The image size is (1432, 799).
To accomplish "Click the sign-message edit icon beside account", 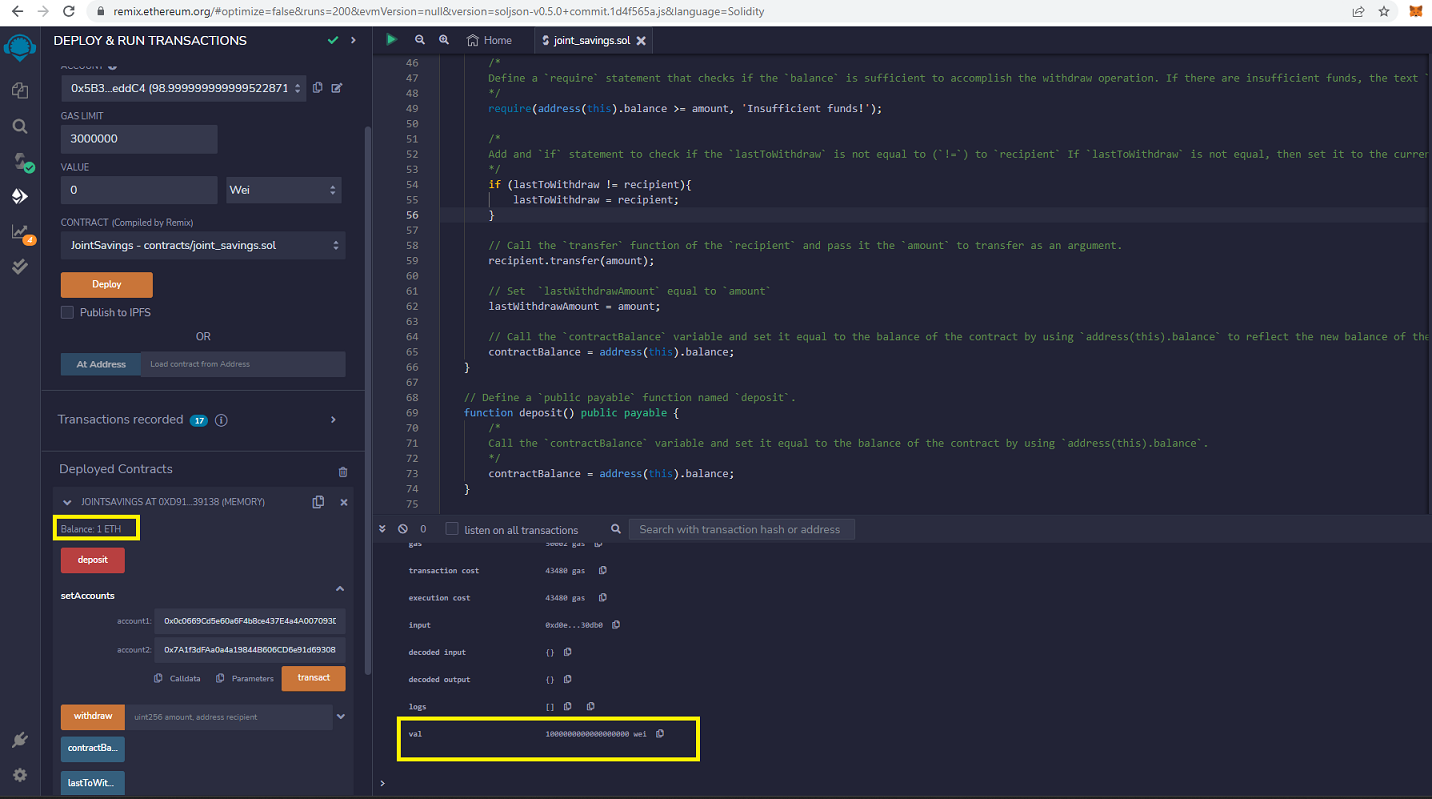I will pyautogui.click(x=336, y=88).
